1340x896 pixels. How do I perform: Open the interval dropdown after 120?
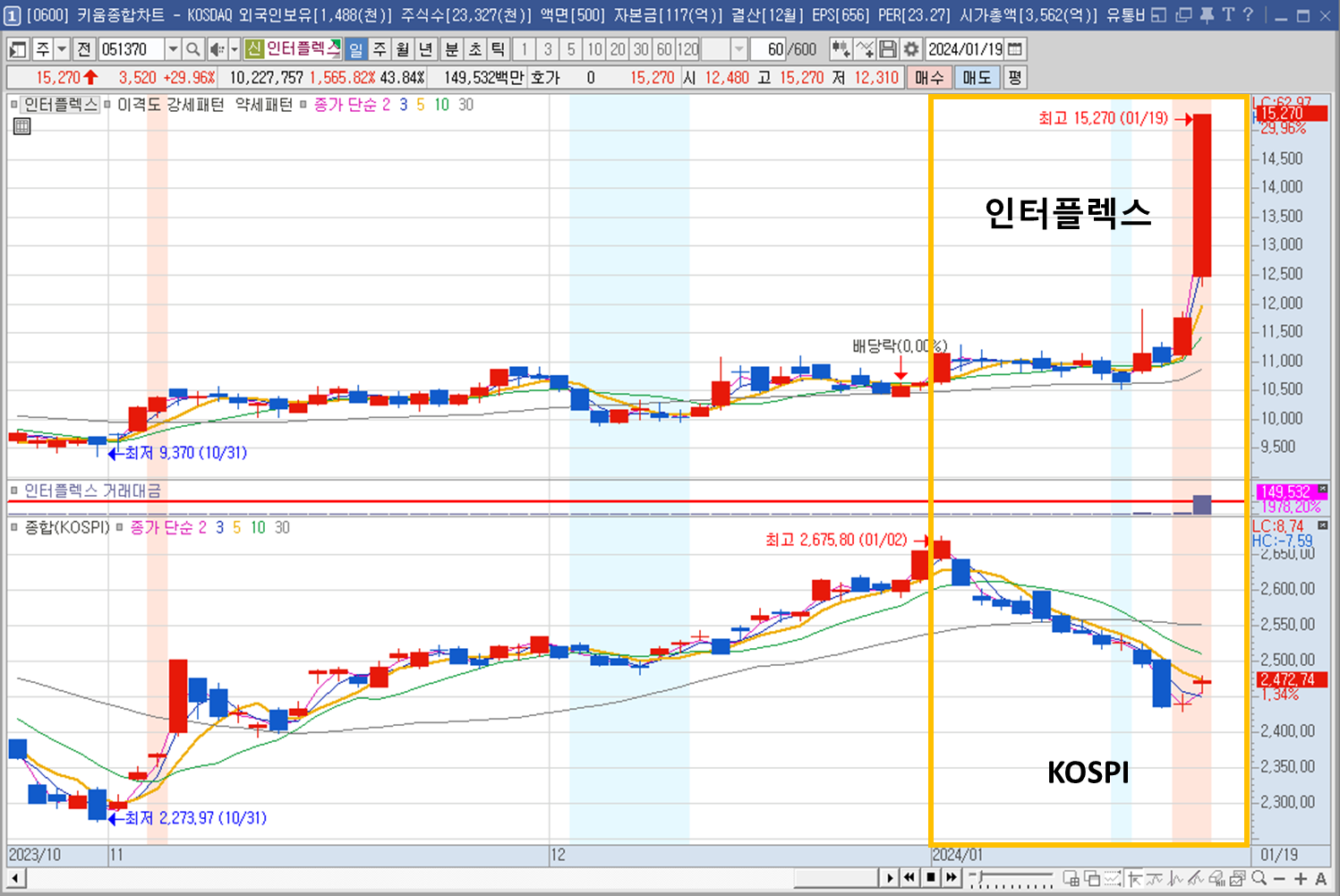738,49
